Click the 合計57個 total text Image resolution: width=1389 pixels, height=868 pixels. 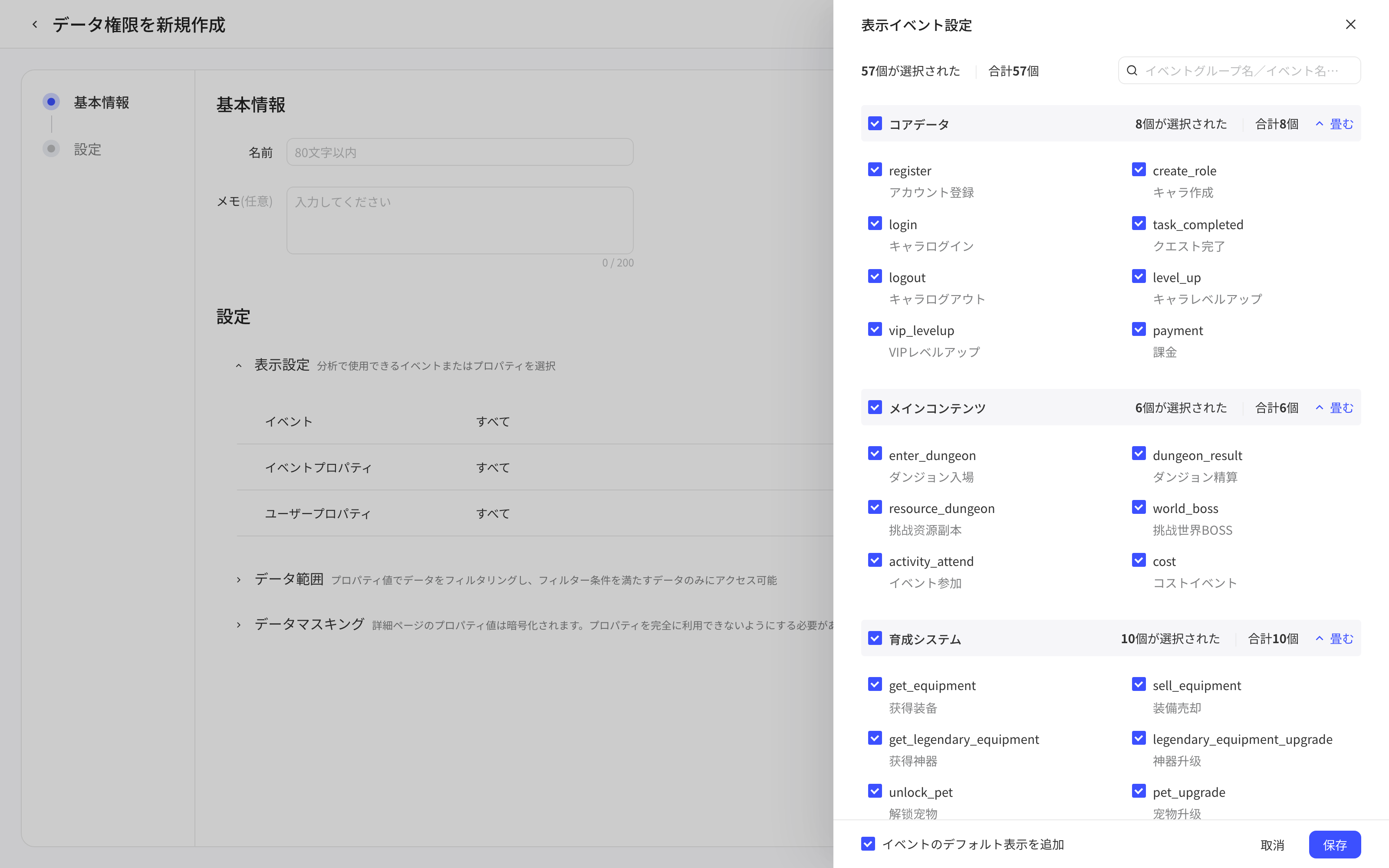[x=1013, y=71]
